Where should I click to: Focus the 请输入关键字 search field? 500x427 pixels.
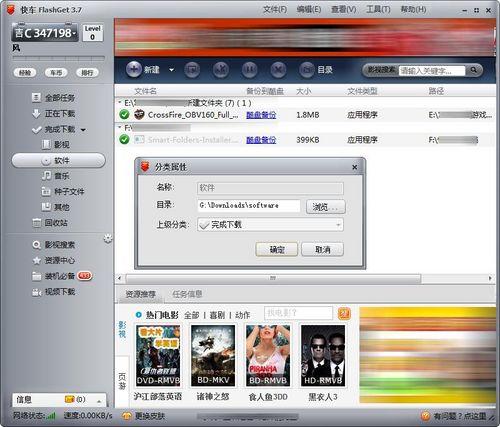click(x=432, y=70)
